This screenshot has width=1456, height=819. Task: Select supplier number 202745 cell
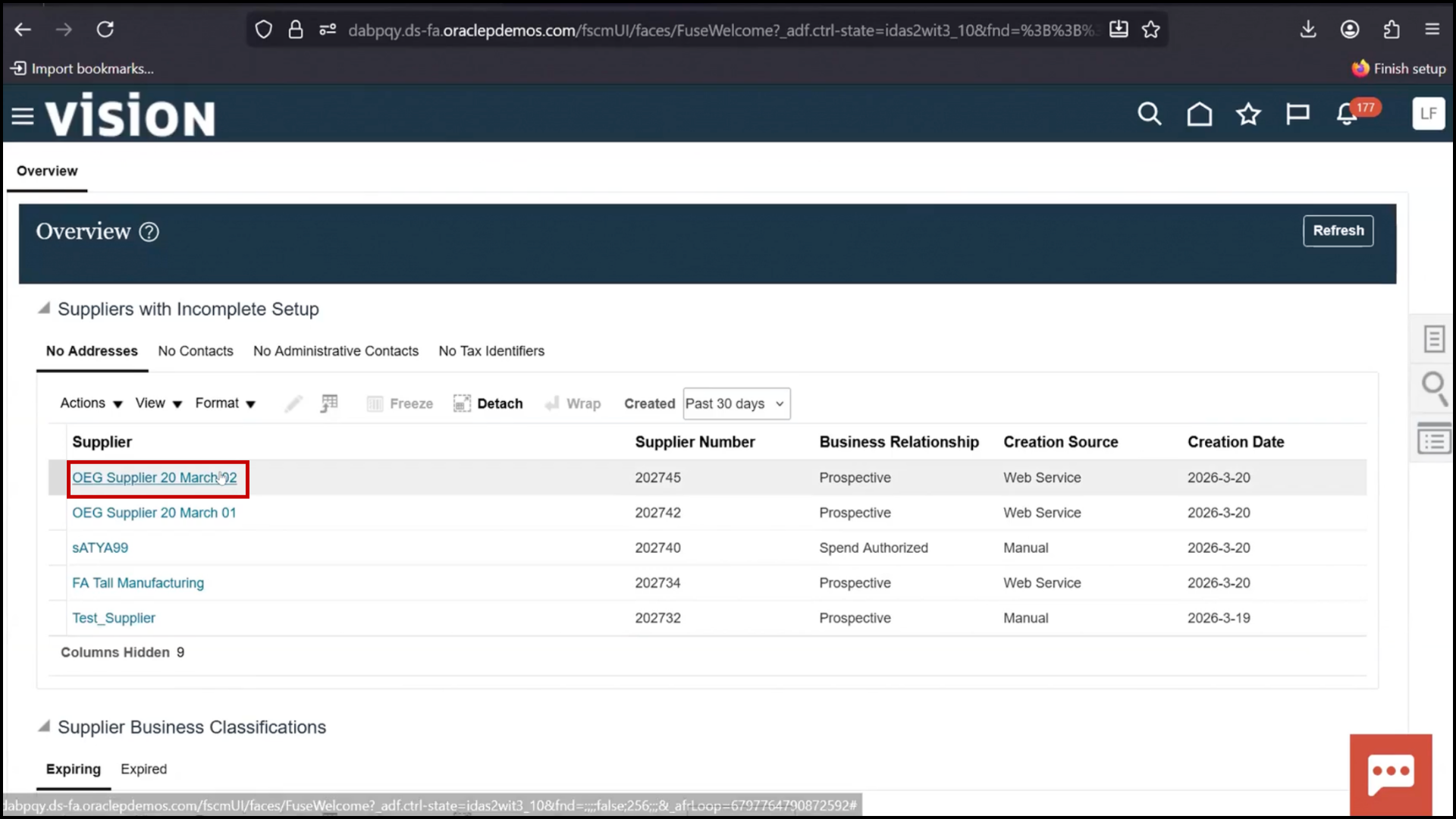(657, 478)
